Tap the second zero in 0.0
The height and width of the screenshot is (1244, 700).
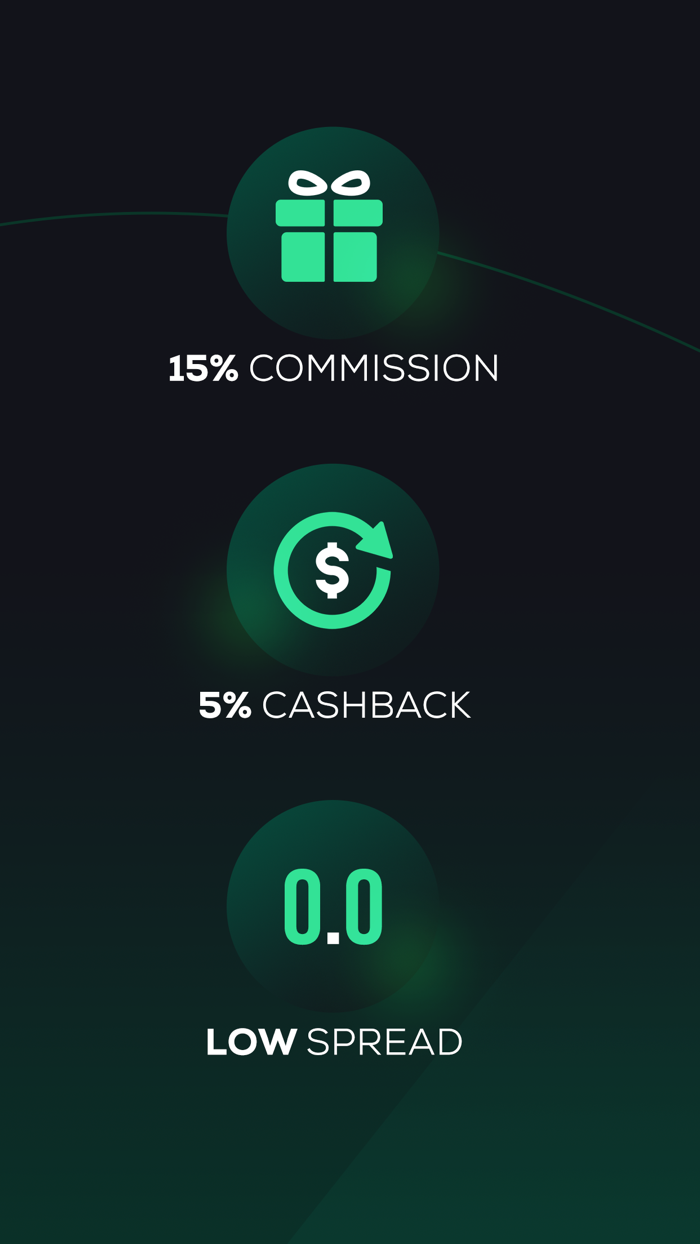364,907
